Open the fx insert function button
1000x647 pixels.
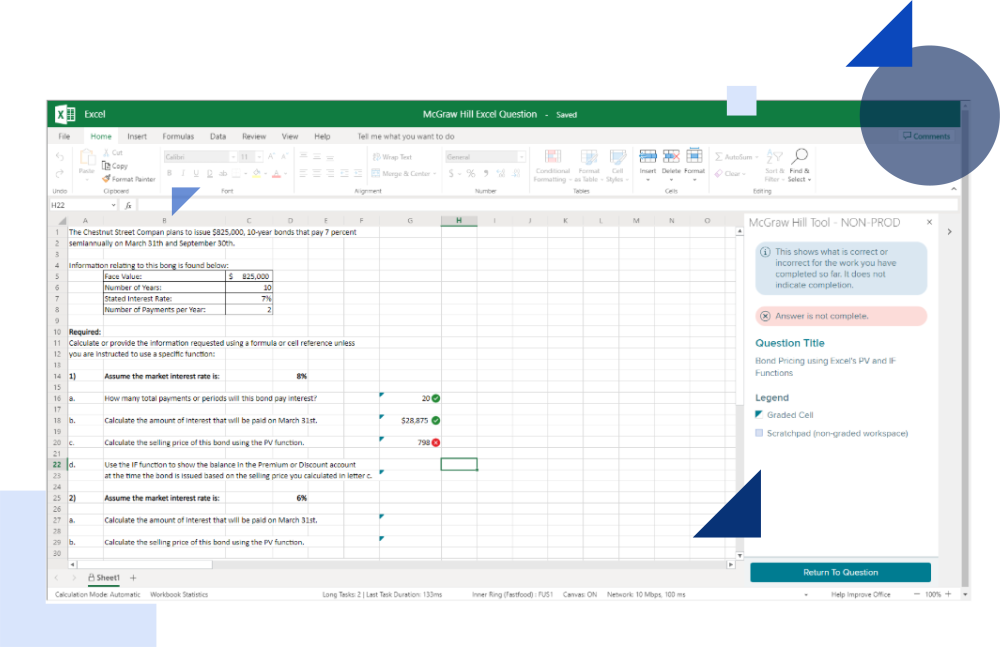pyautogui.click(x=128, y=205)
